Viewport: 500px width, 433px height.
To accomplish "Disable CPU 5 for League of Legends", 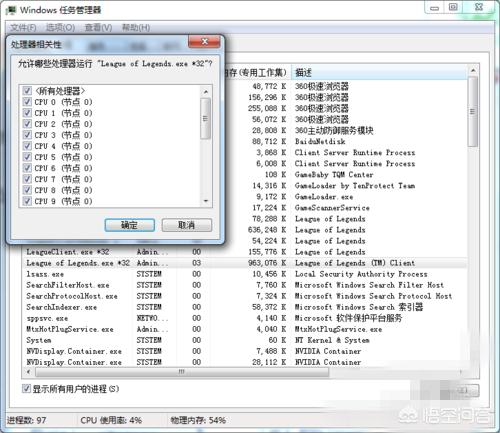I will (27, 157).
